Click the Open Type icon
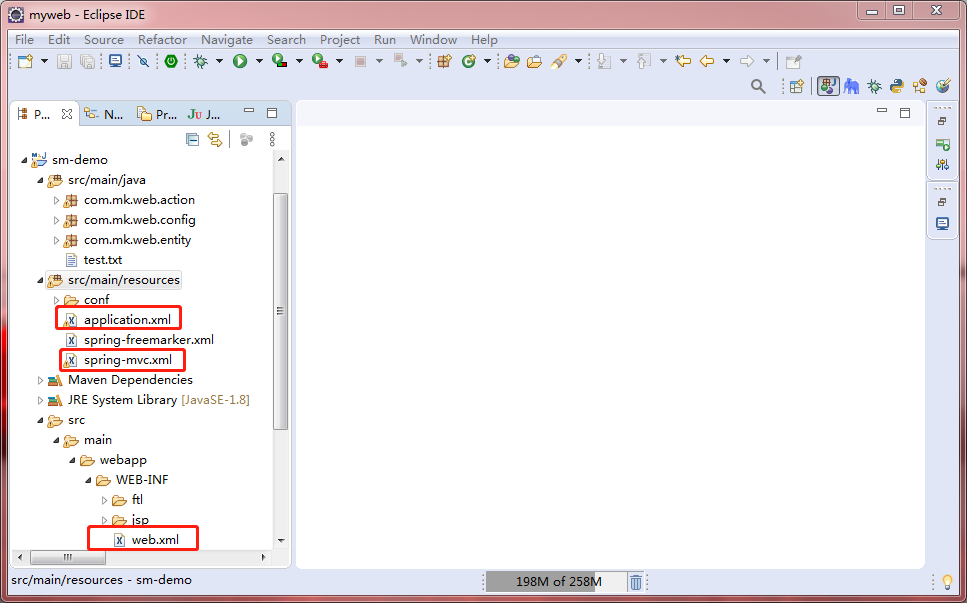The width and height of the screenshot is (967, 603). click(511, 61)
